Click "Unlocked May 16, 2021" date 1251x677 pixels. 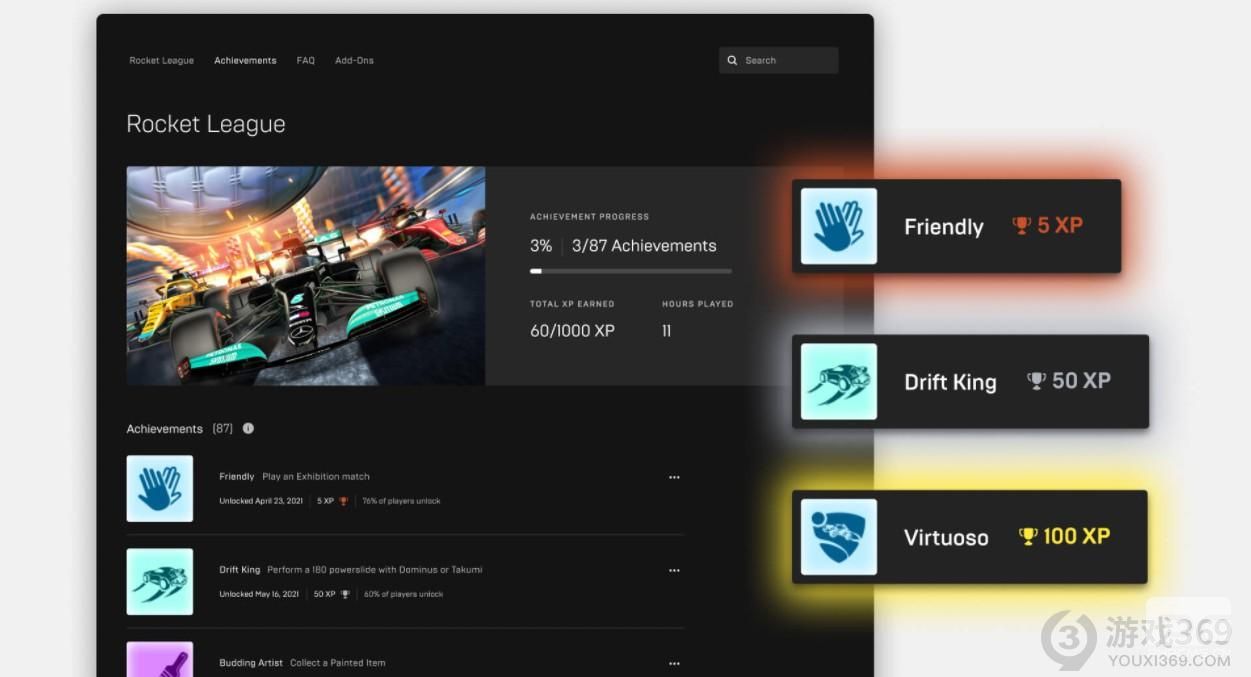point(260,594)
